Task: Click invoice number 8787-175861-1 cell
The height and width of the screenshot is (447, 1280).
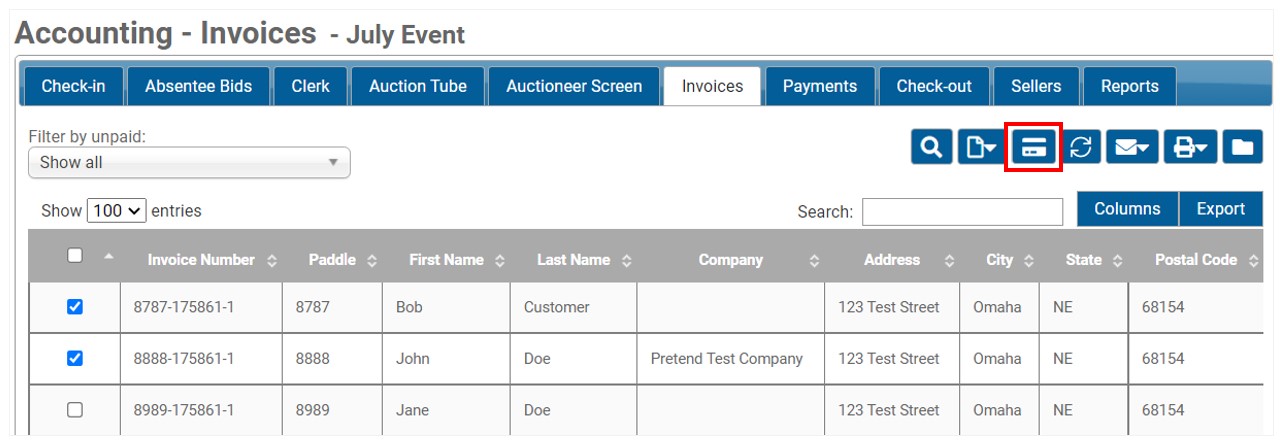Action: [201, 307]
